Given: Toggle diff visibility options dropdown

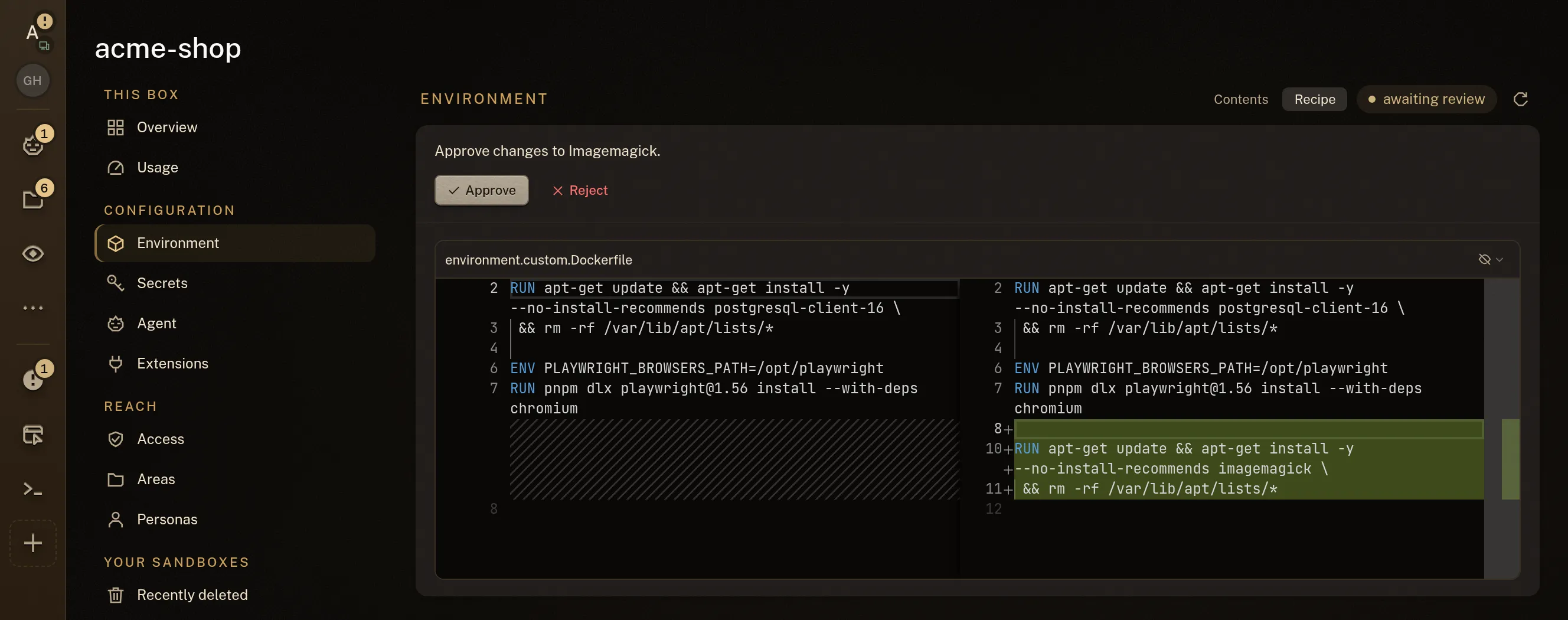Looking at the screenshot, I should point(1491,259).
